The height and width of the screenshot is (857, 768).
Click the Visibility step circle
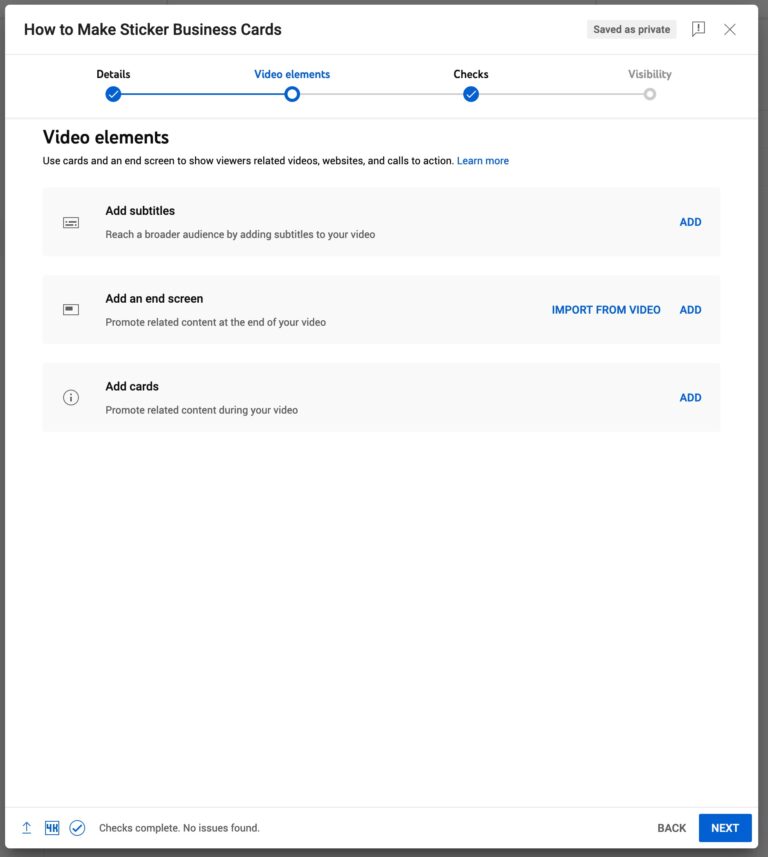(650, 93)
